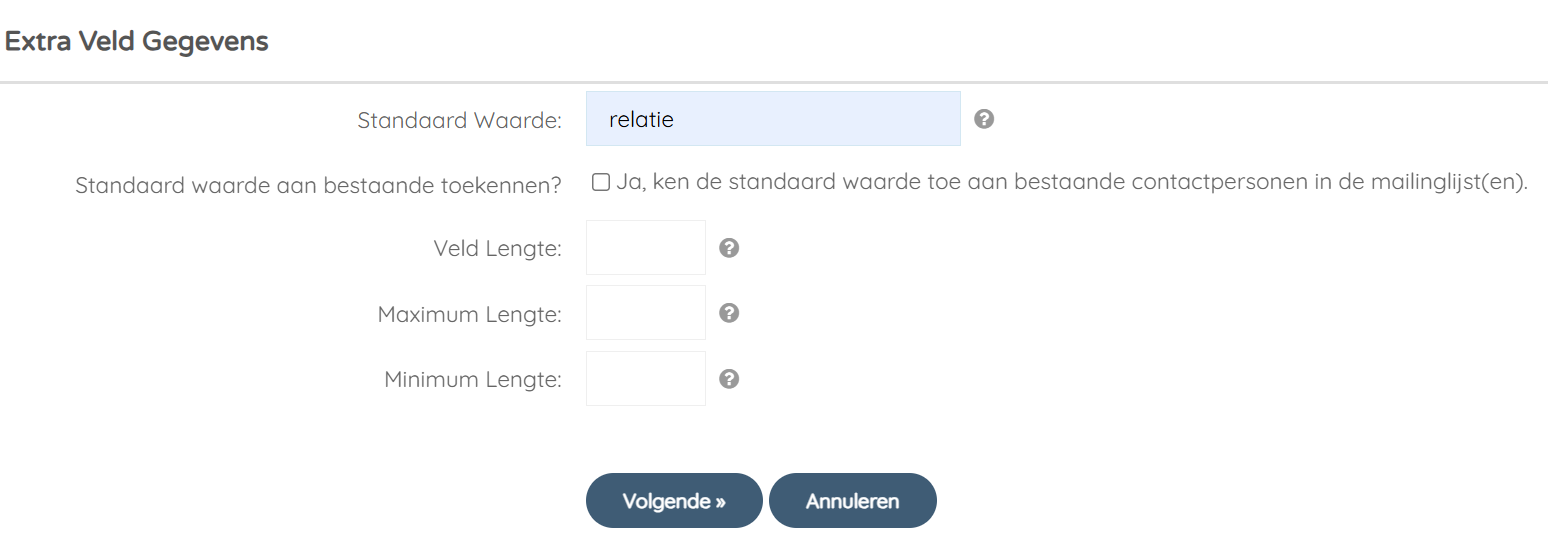Open the question mark icon for Minimum Lengte

(729, 379)
